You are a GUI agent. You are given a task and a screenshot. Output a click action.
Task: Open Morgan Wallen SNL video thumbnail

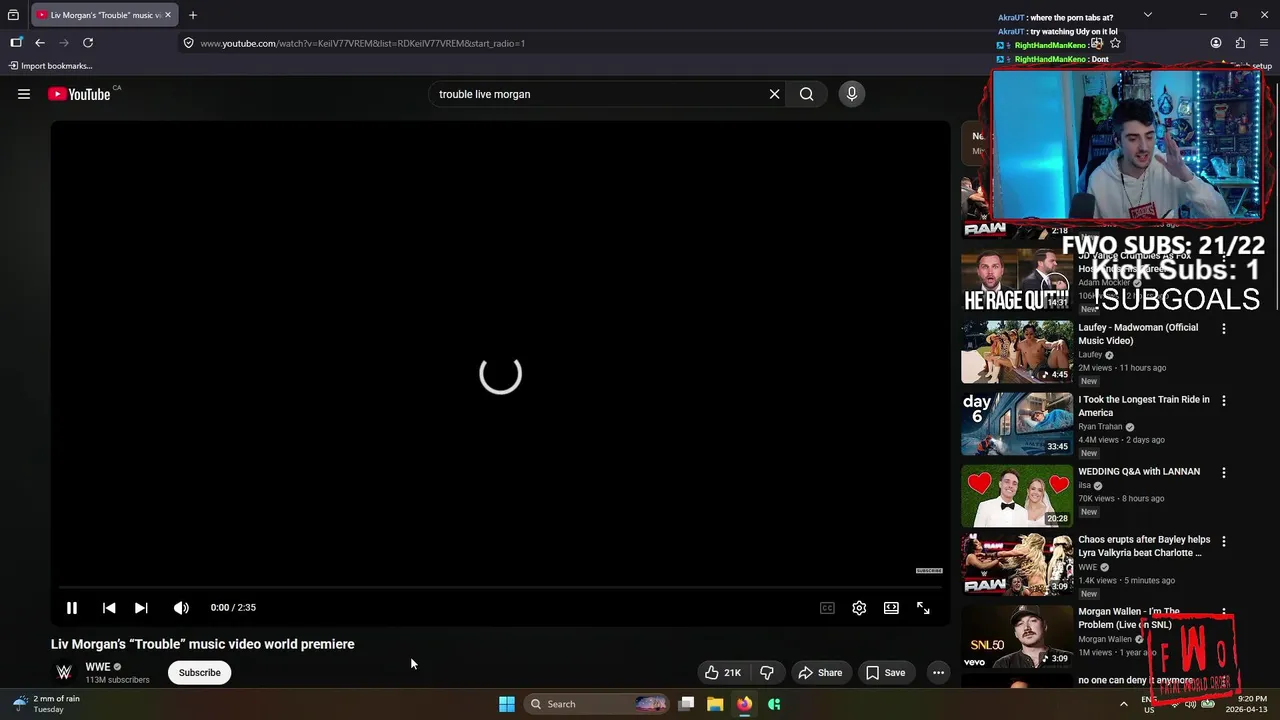(1017, 636)
